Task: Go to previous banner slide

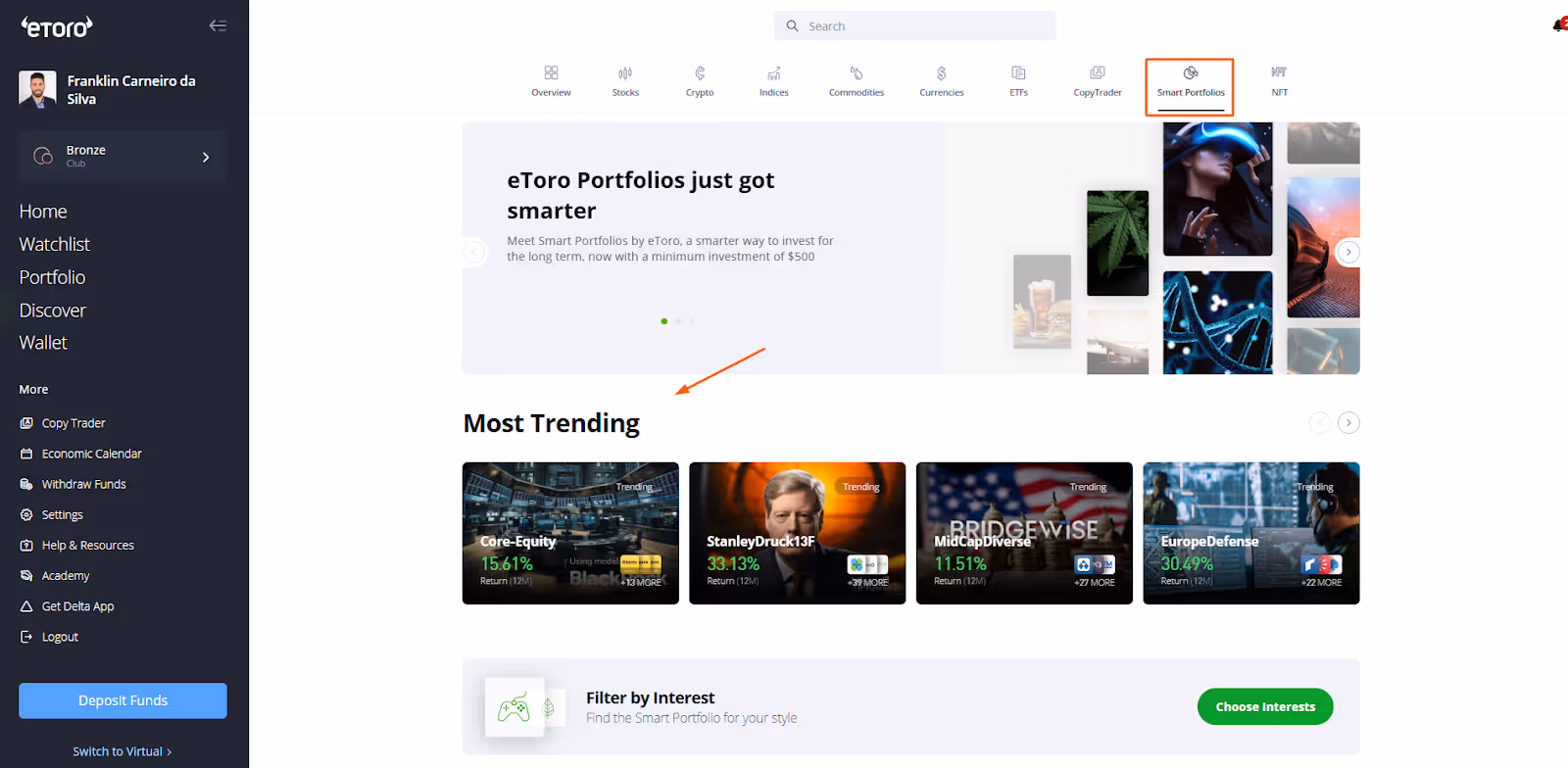Action: point(474,252)
